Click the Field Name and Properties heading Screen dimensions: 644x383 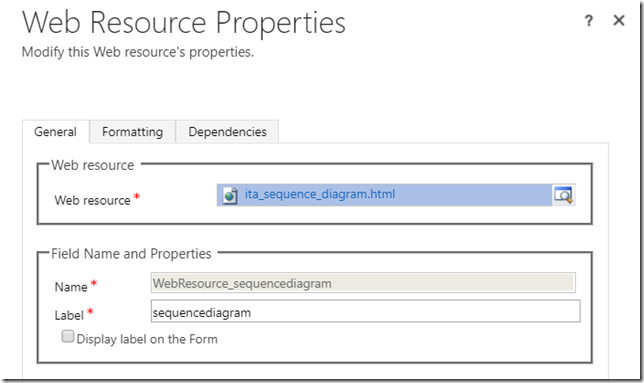[131, 254]
